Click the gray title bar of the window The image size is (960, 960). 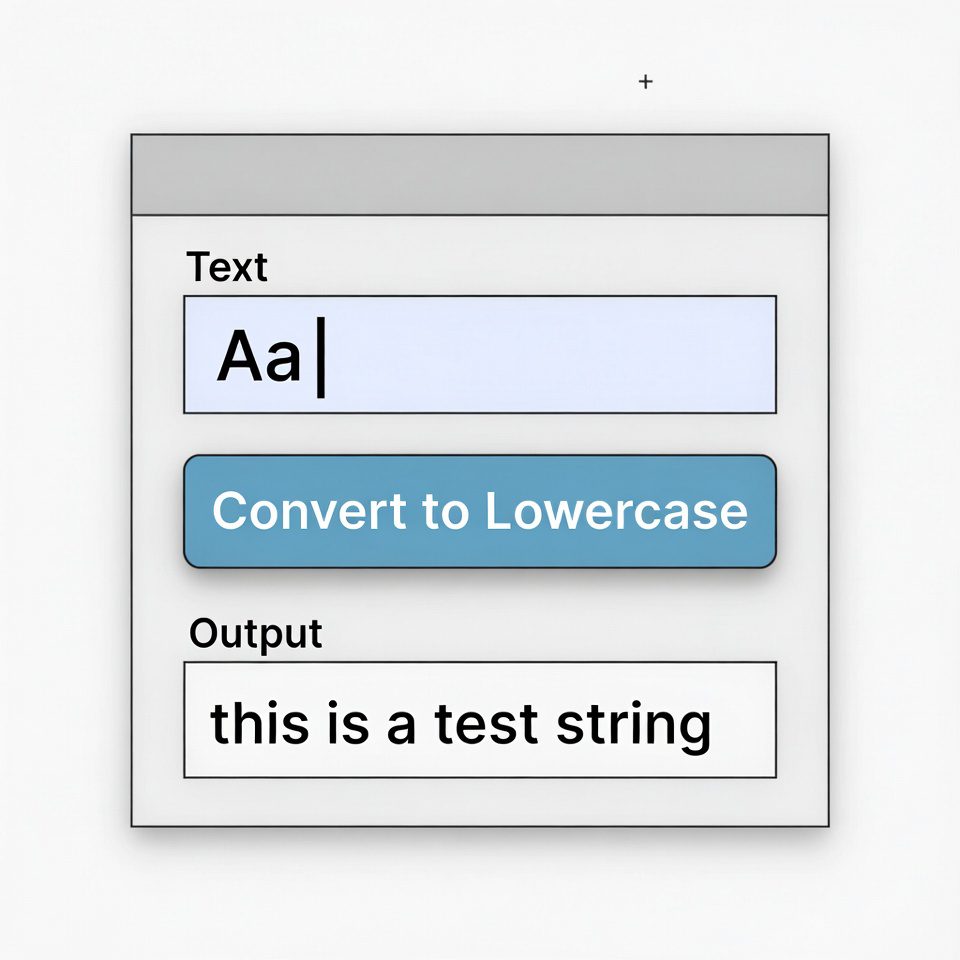pyautogui.click(x=480, y=174)
